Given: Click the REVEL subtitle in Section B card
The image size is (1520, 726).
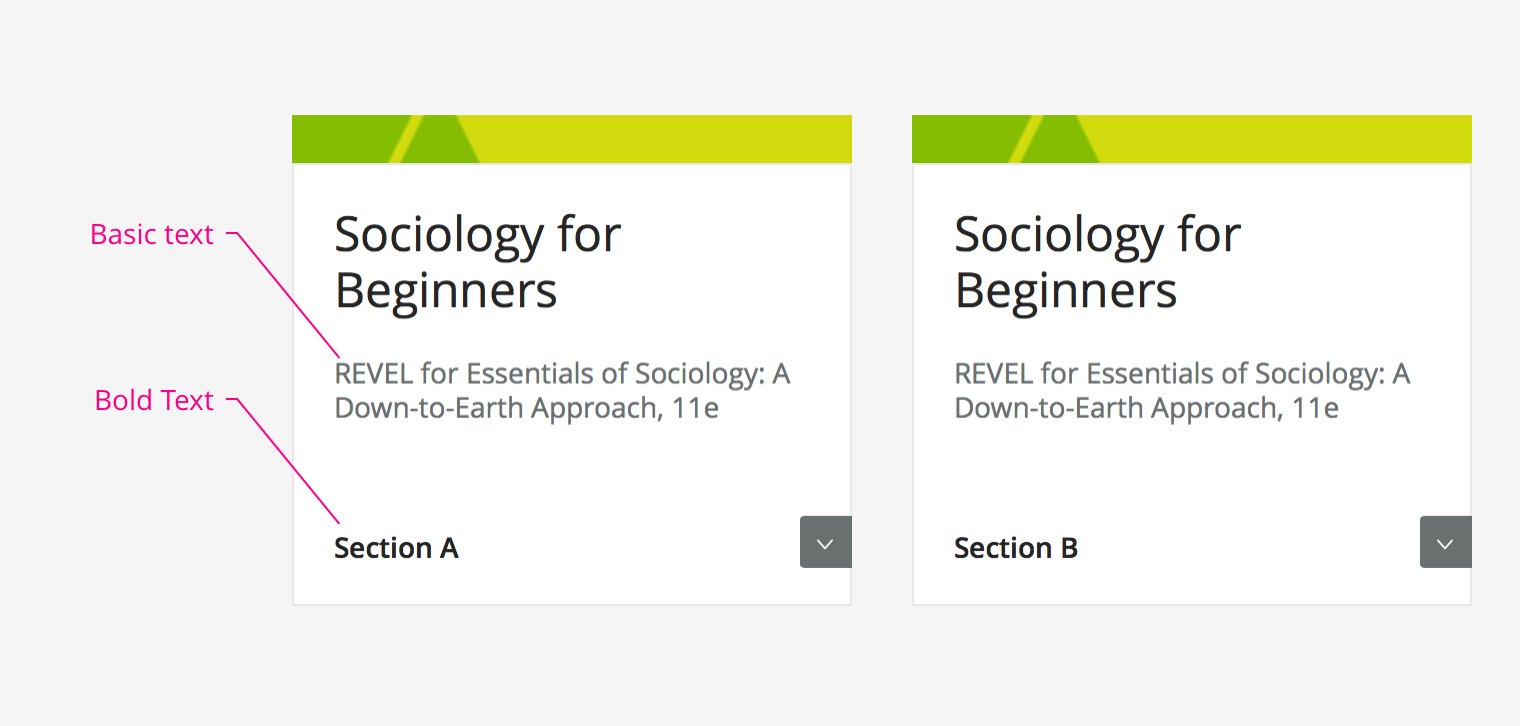Looking at the screenshot, I should point(1182,391).
